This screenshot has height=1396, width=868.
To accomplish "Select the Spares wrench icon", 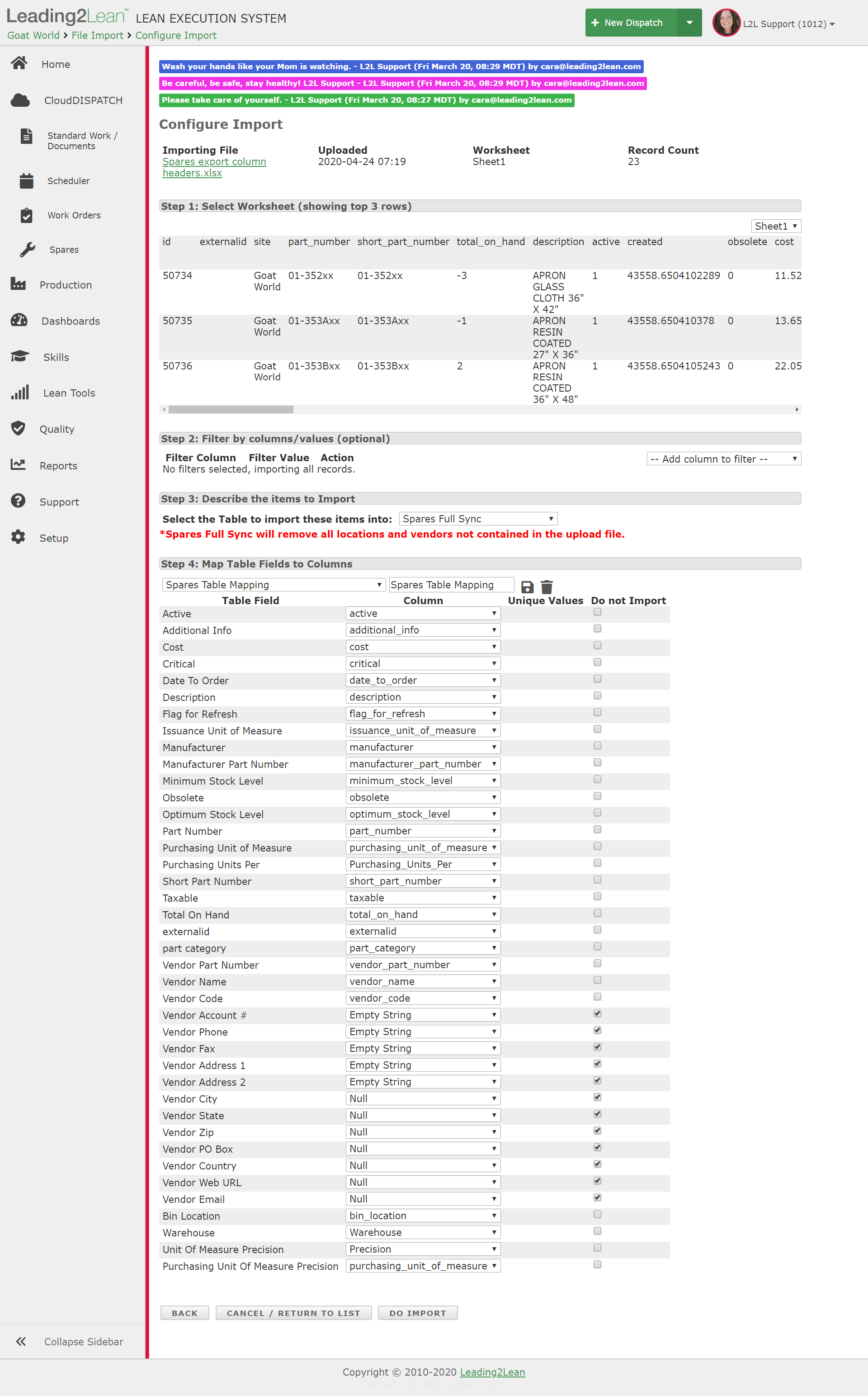I will [27, 249].
